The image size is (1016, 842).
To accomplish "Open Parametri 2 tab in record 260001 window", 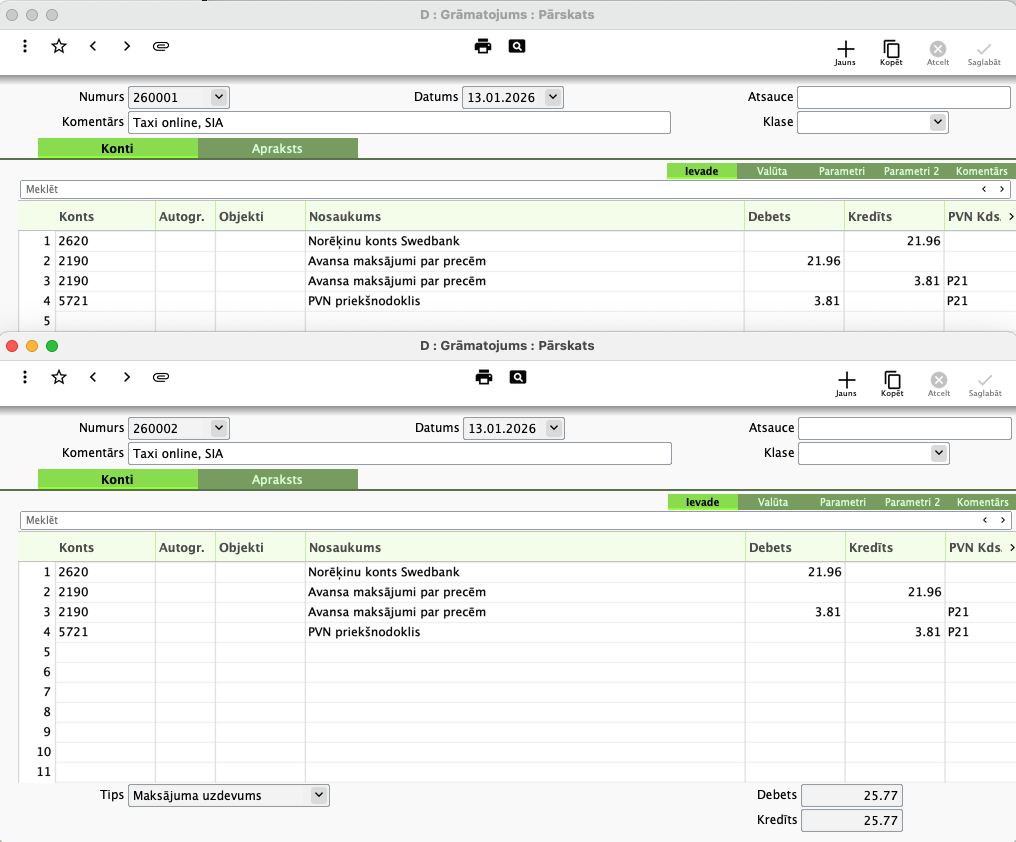I will point(911,171).
